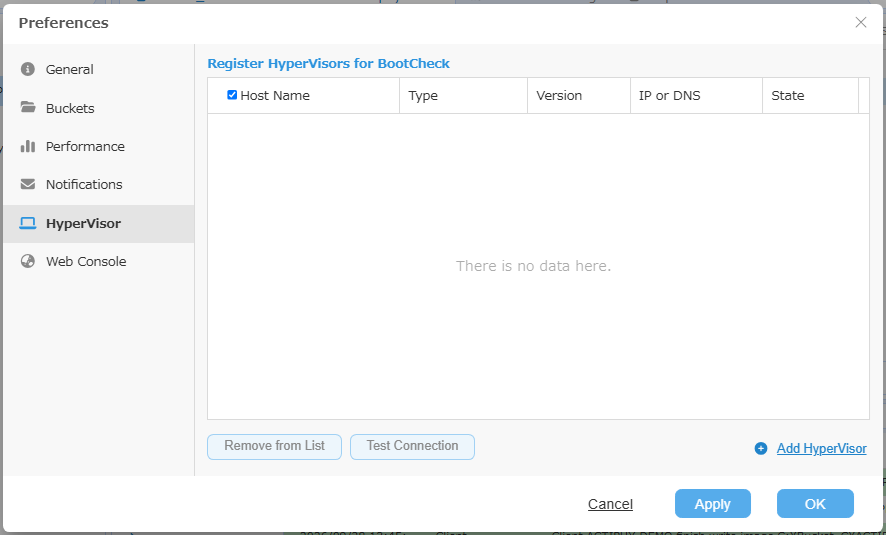Click the plus icon beside Add HyperVisor

coord(761,449)
